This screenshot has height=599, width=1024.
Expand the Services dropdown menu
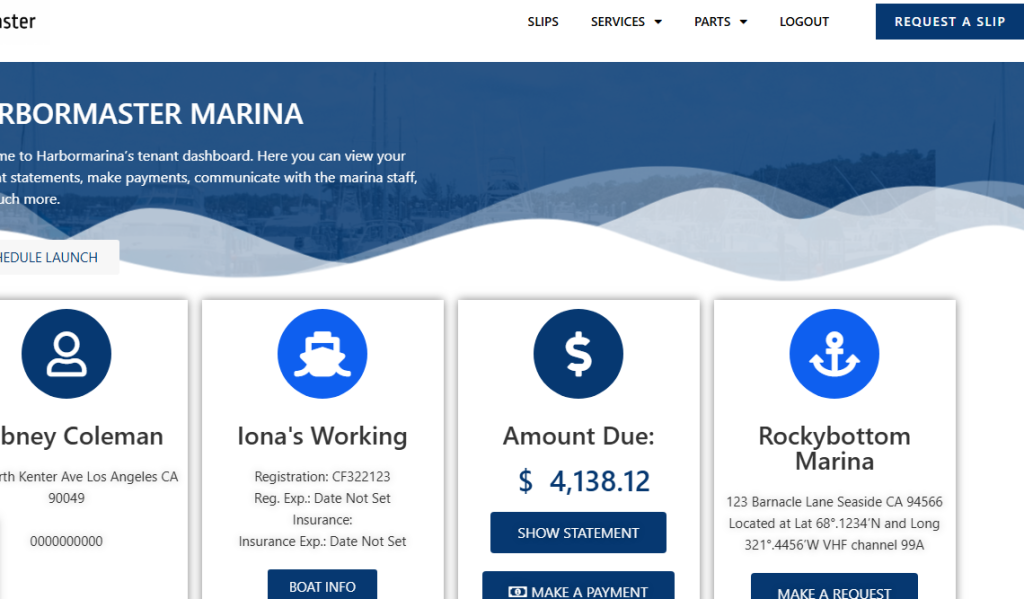[x=626, y=22]
